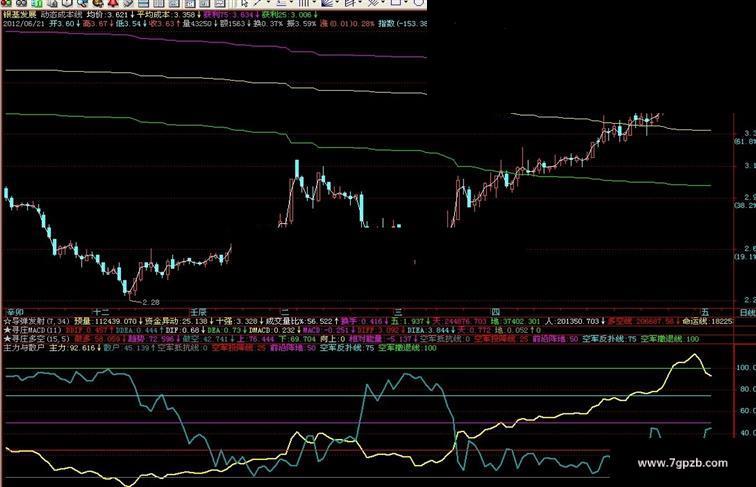Click the 壬辰 time axis label

pyautogui.click(x=198, y=312)
